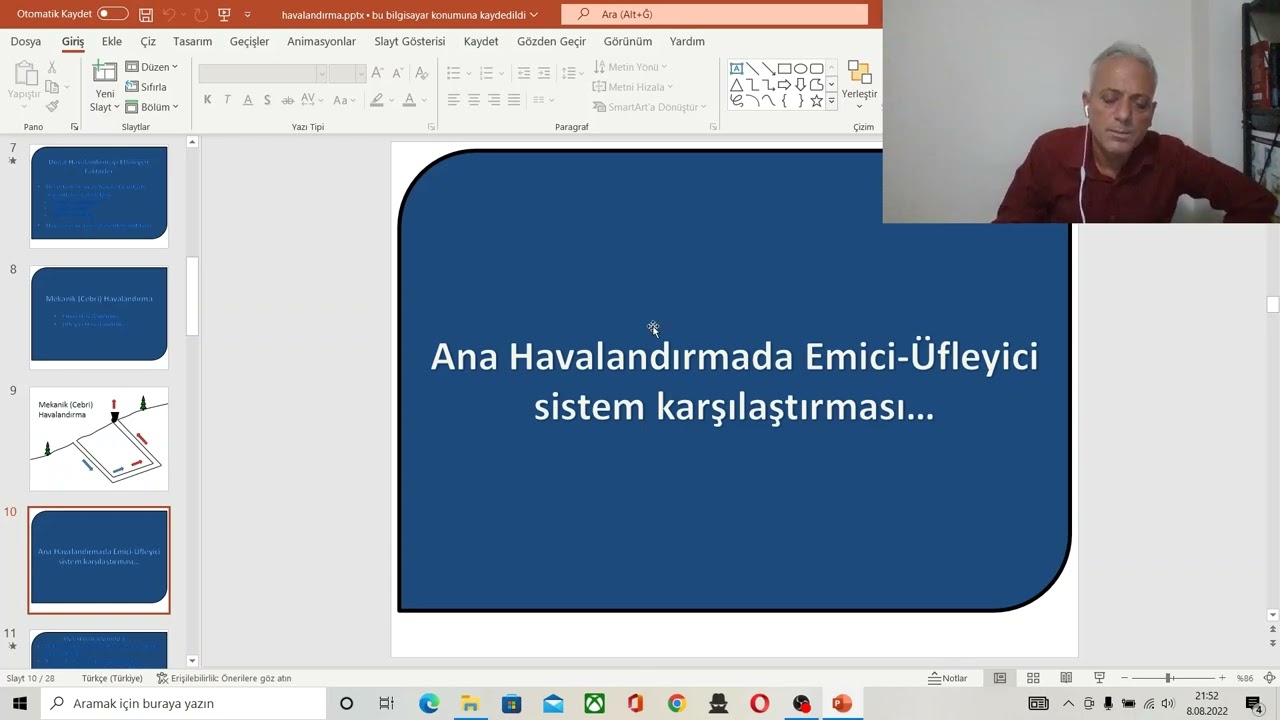Click in the Ara search box
1280x720 pixels.
click(714, 15)
